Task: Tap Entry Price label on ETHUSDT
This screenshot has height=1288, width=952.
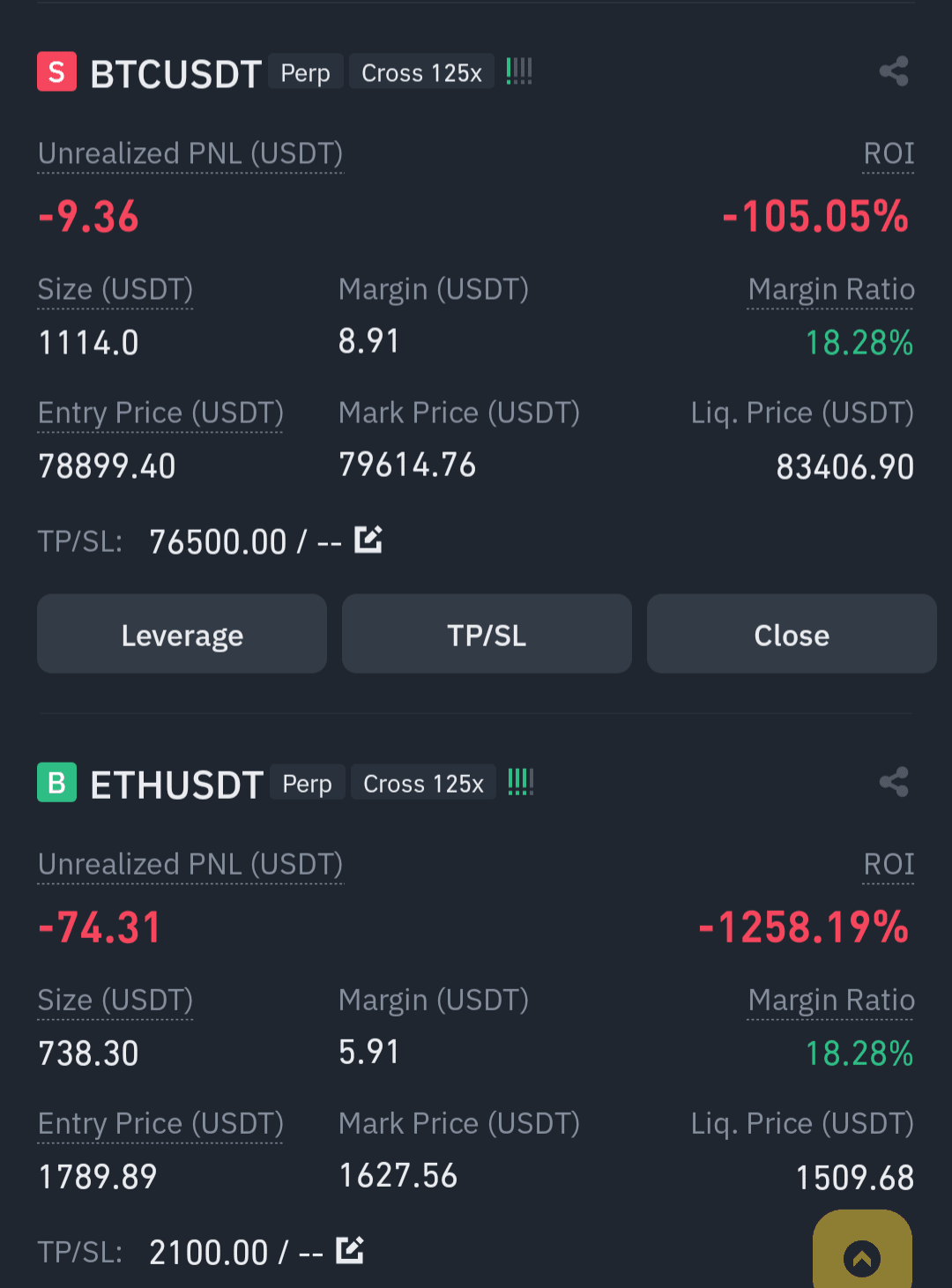Action: point(160,1123)
